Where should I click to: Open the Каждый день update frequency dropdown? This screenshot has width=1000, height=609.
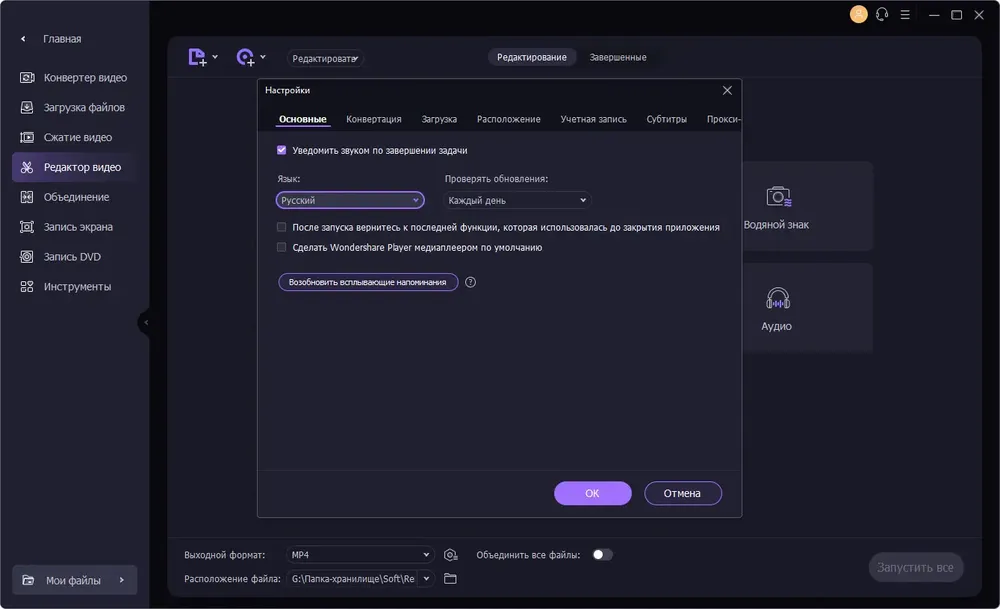point(517,200)
